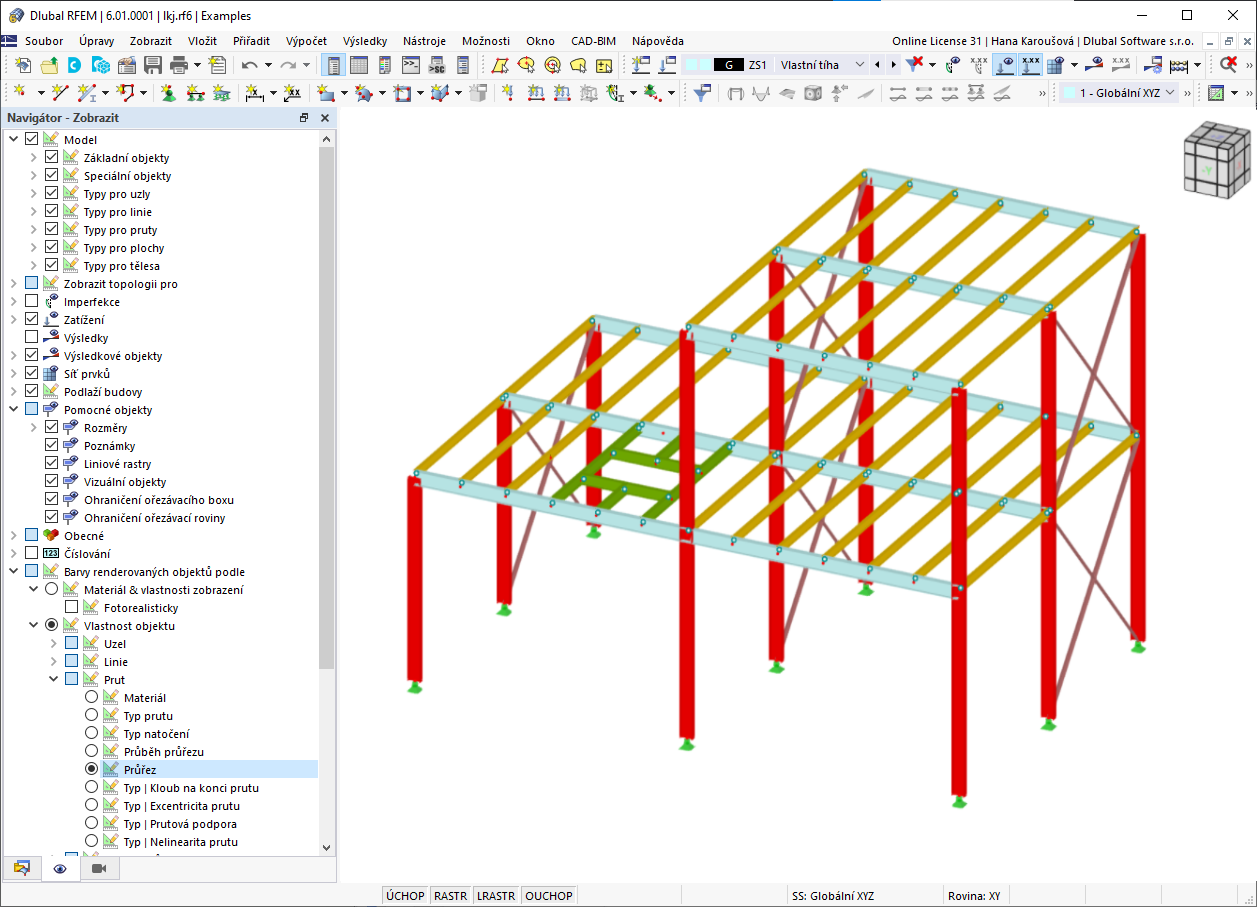Switch to the Views camera tab icon
The height and width of the screenshot is (907, 1257).
tap(99, 868)
